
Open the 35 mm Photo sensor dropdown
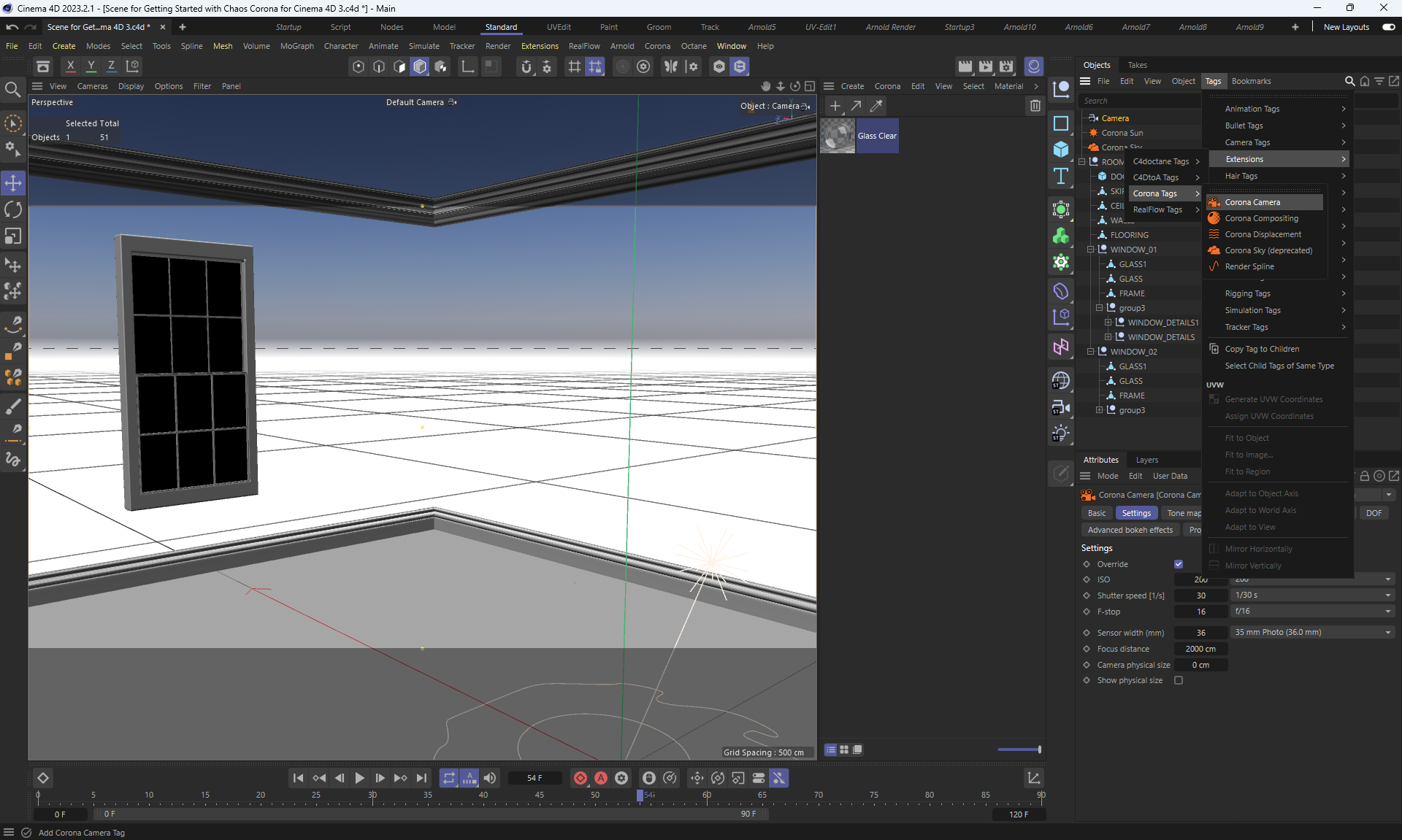pos(1312,632)
